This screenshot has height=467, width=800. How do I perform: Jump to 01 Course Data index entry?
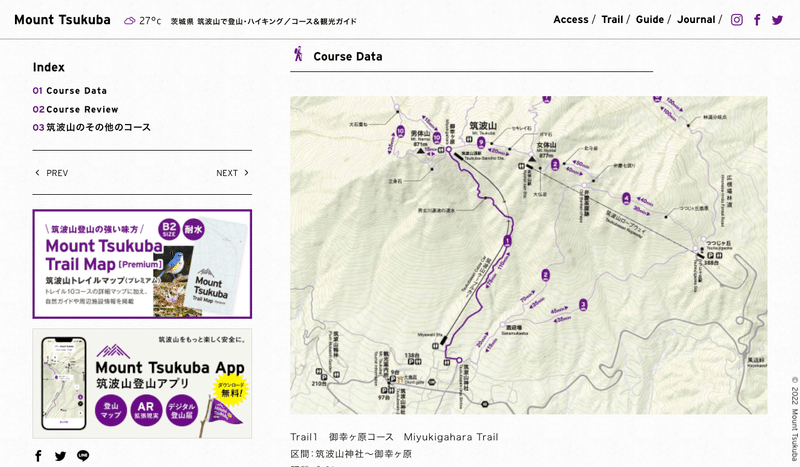pos(70,91)
